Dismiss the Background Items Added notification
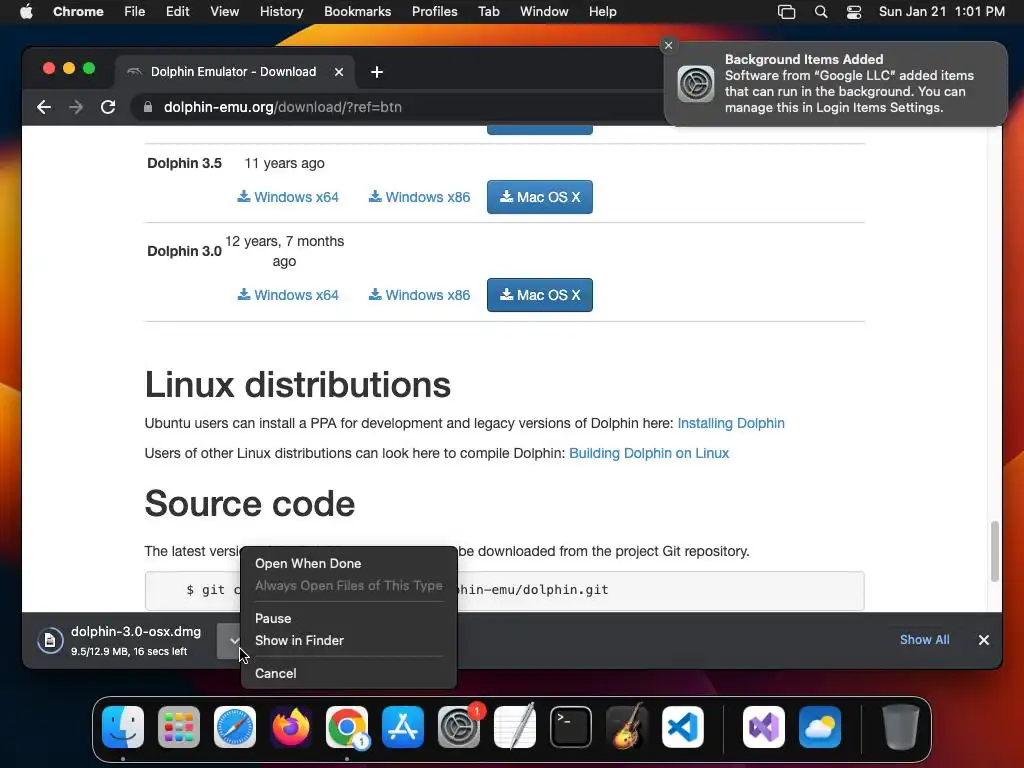Screen dimensions: 1024x768 click(x=668, y=45)
